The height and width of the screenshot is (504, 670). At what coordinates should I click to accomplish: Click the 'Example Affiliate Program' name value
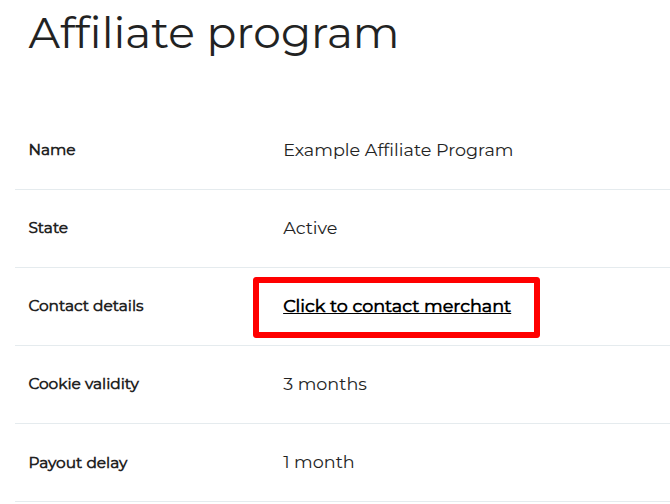398,150
